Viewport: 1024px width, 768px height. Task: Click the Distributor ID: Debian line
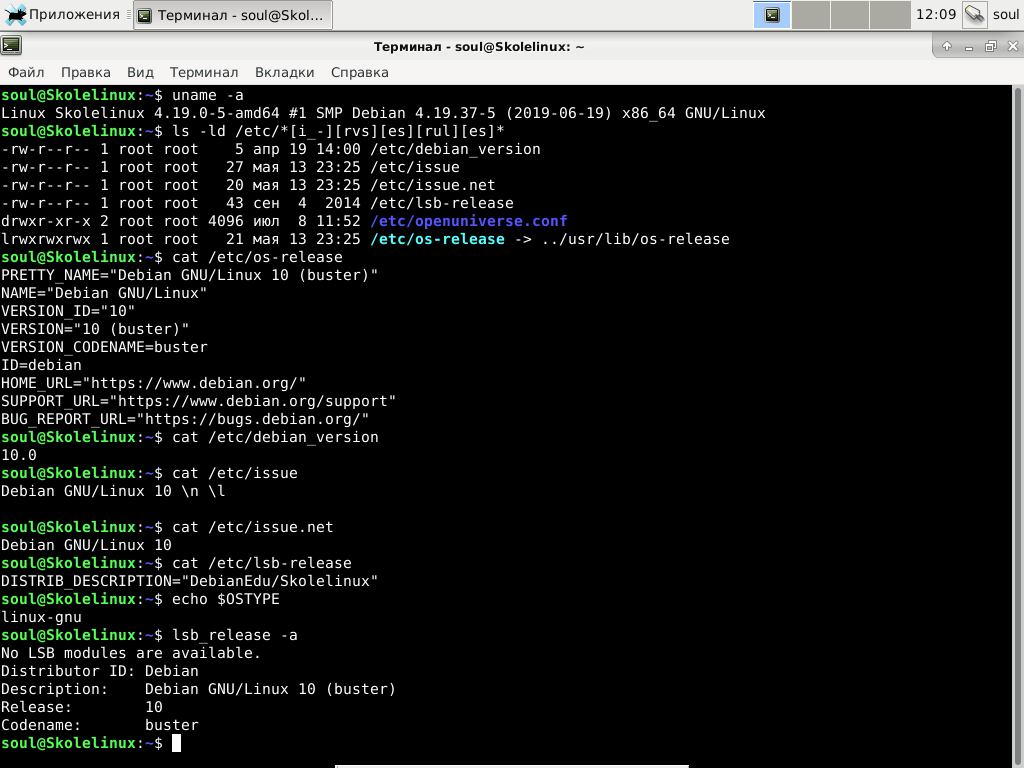[x=99, y=671]
